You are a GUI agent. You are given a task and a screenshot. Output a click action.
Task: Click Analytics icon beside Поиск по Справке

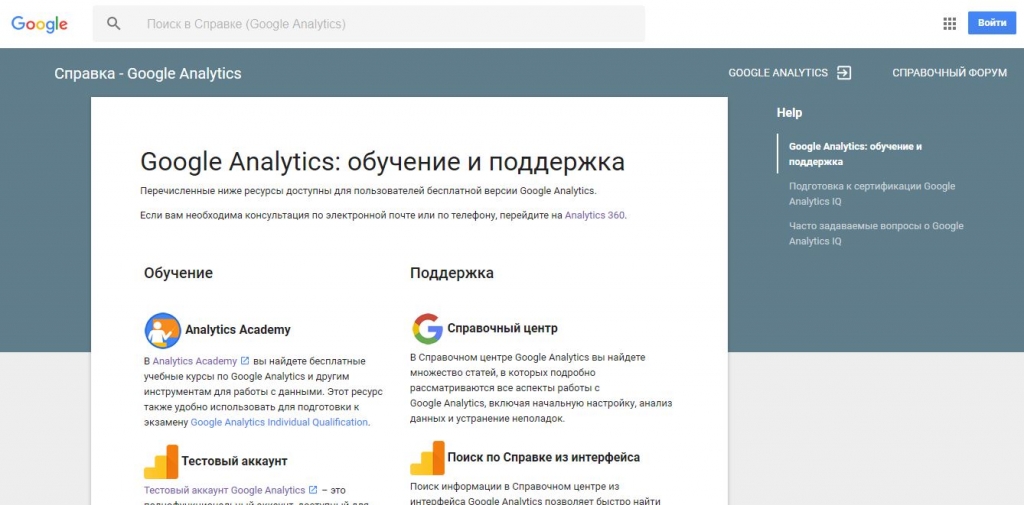click(x=427, y=458)
